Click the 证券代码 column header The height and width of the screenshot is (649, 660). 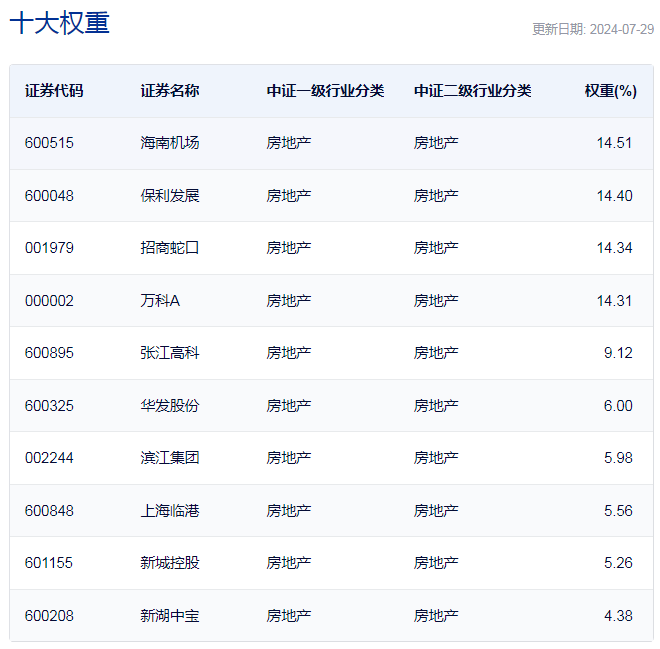[x=54, y=91]
